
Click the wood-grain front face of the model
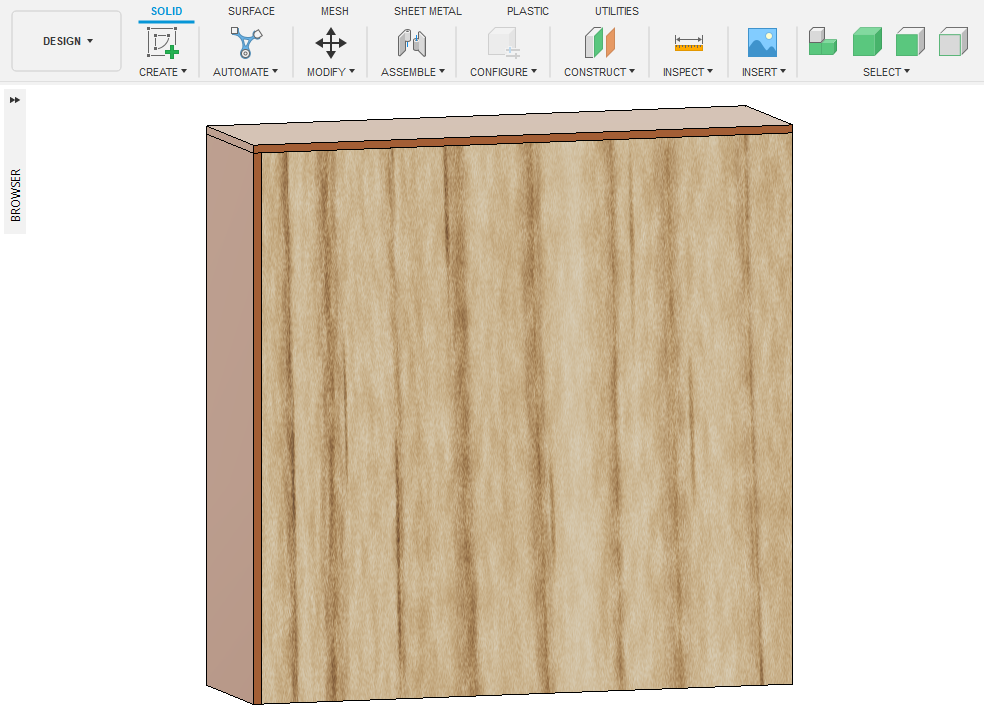tap(525, 420)
